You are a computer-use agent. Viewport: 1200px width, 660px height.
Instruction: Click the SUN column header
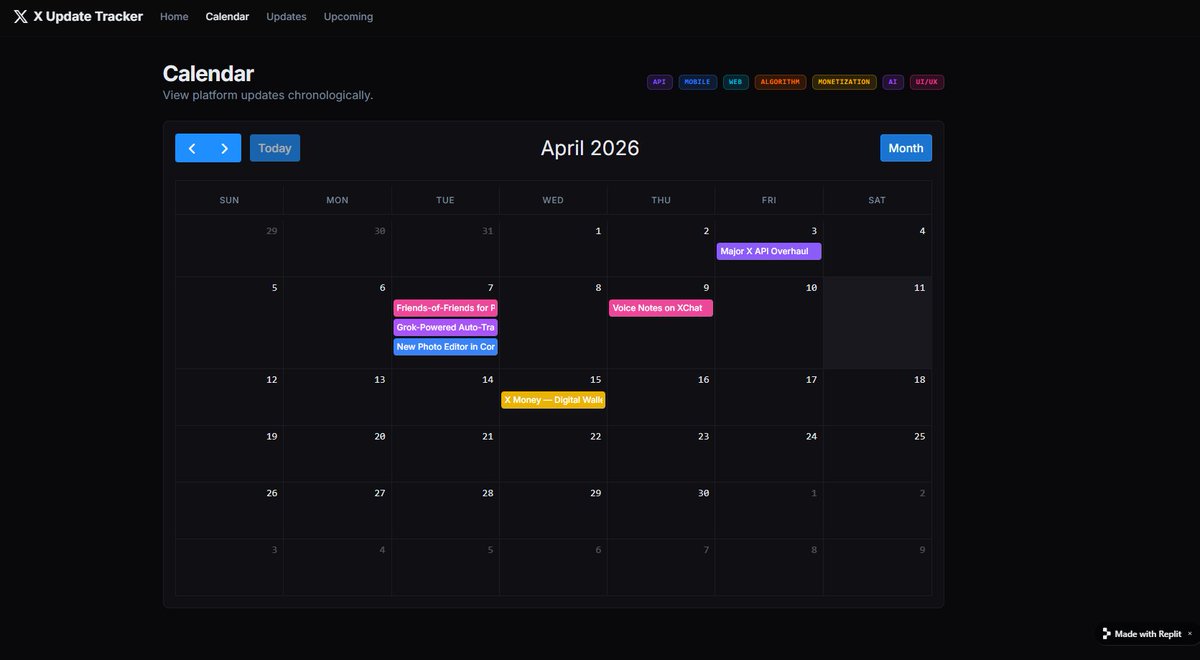(229, 200)
